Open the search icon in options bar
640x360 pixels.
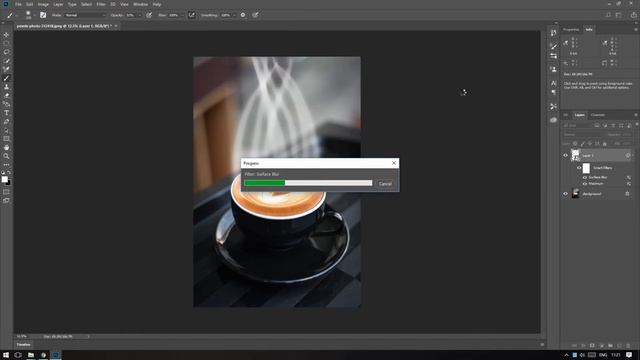click(608, 15)
